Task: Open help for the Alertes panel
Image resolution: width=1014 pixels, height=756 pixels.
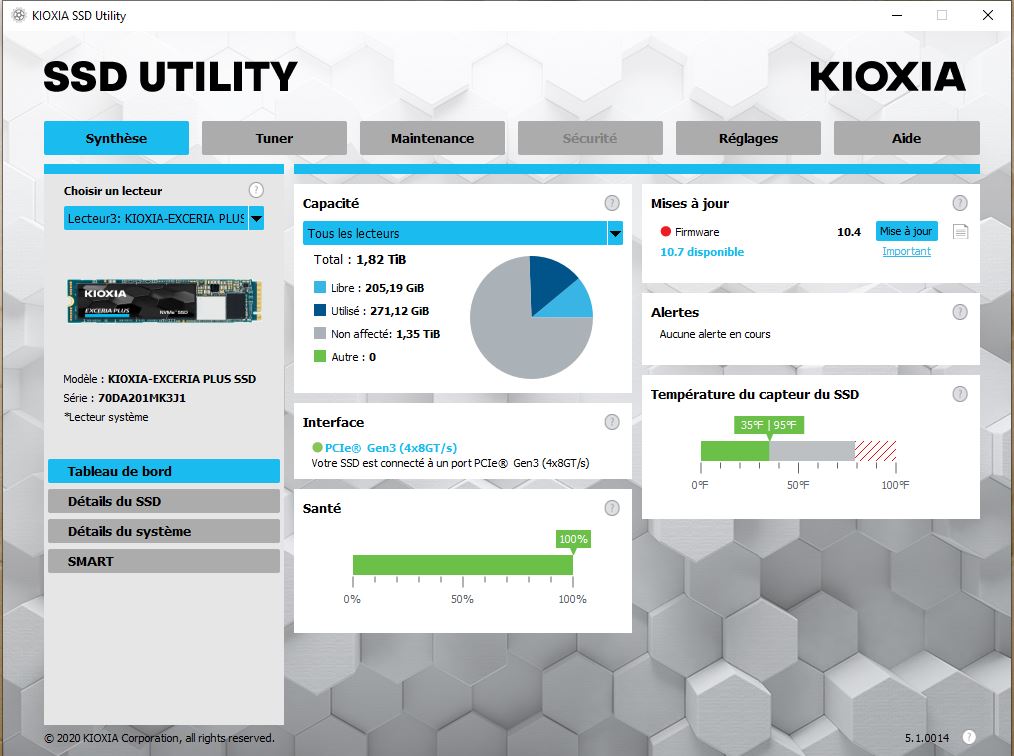Action: click(x=960, y=312)
